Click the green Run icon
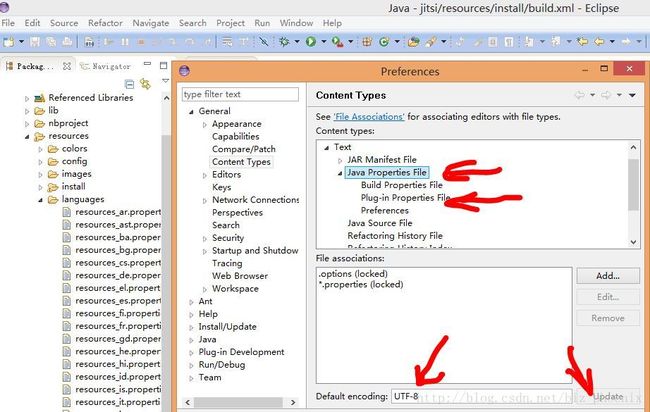 310,41
